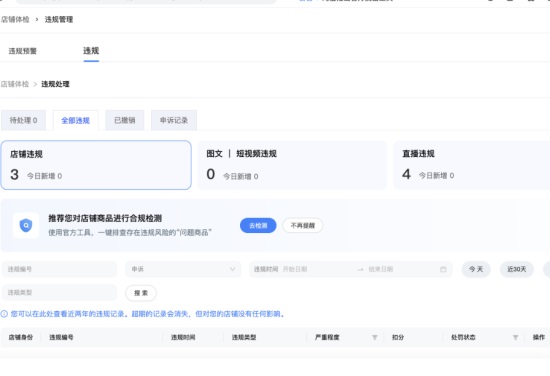The width and height of the screenshot is (550, 376).
Task: Select the 近30天 quick filter
Action: [517, 269]
